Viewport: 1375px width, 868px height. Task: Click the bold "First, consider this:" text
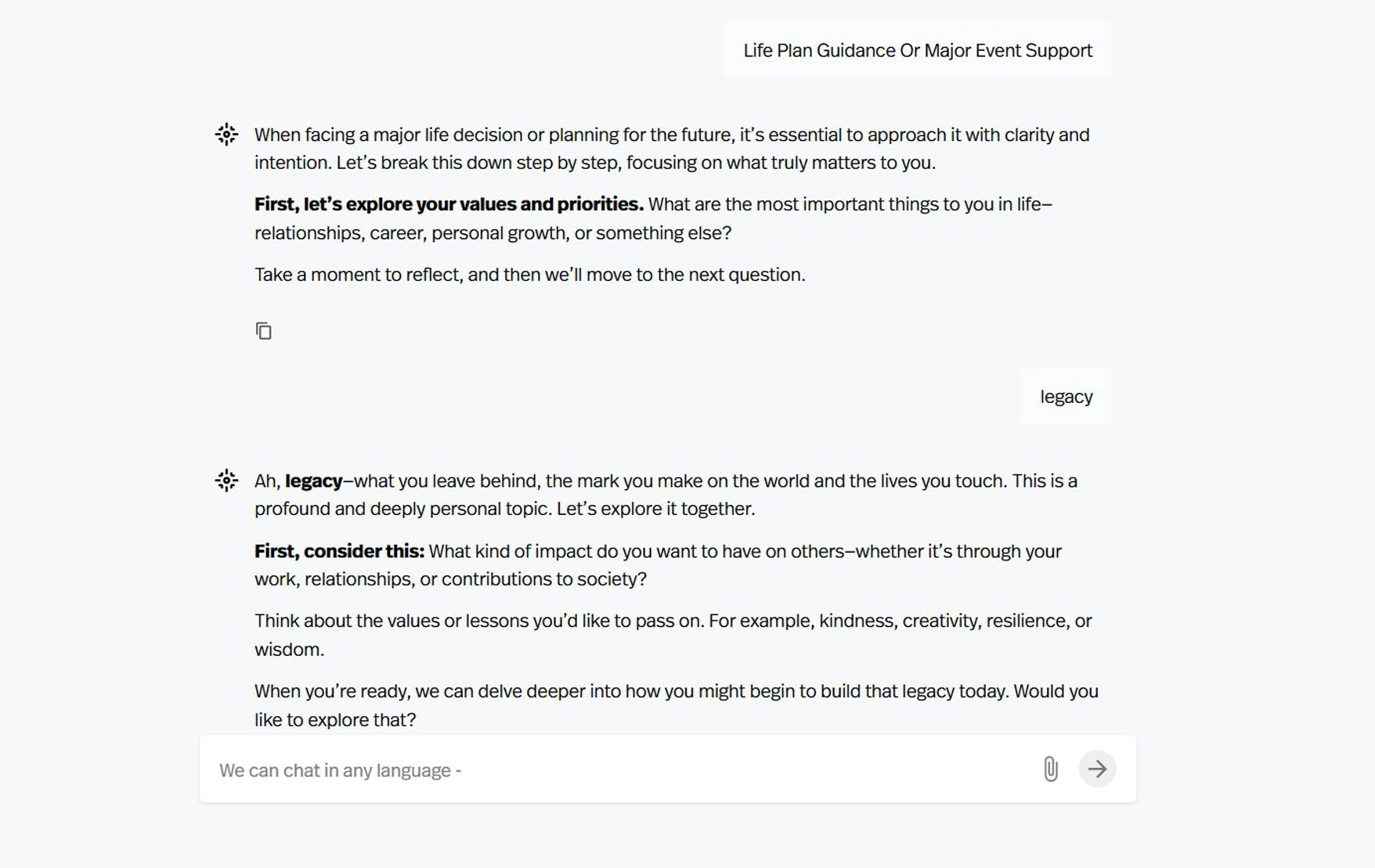[x=339, y=551]
